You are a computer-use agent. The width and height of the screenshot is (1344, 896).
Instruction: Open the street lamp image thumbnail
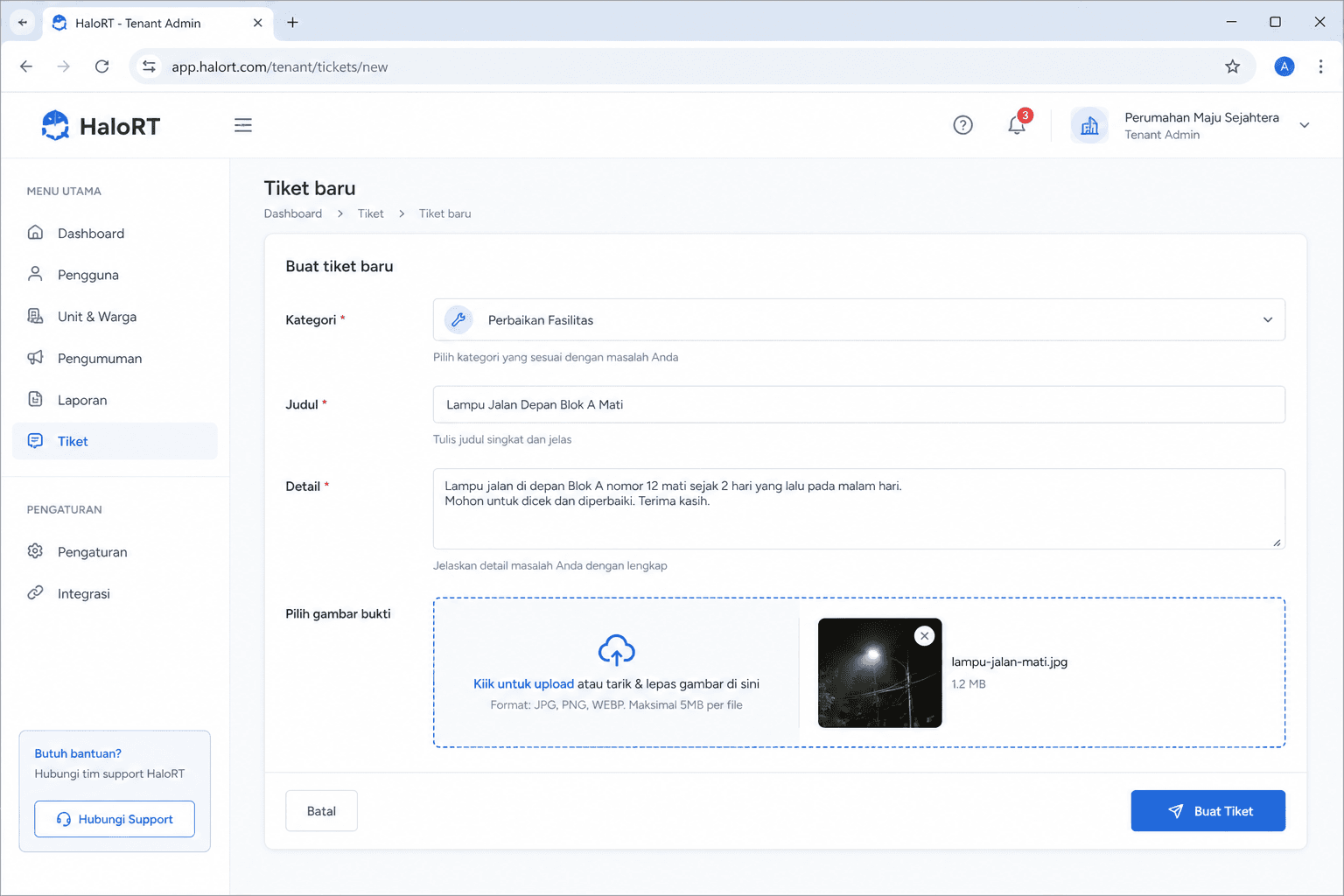point(880,673)
